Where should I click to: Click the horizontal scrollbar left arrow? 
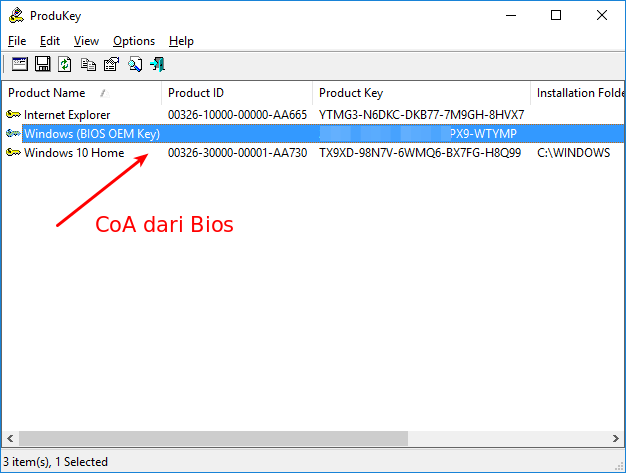point(10,438)
